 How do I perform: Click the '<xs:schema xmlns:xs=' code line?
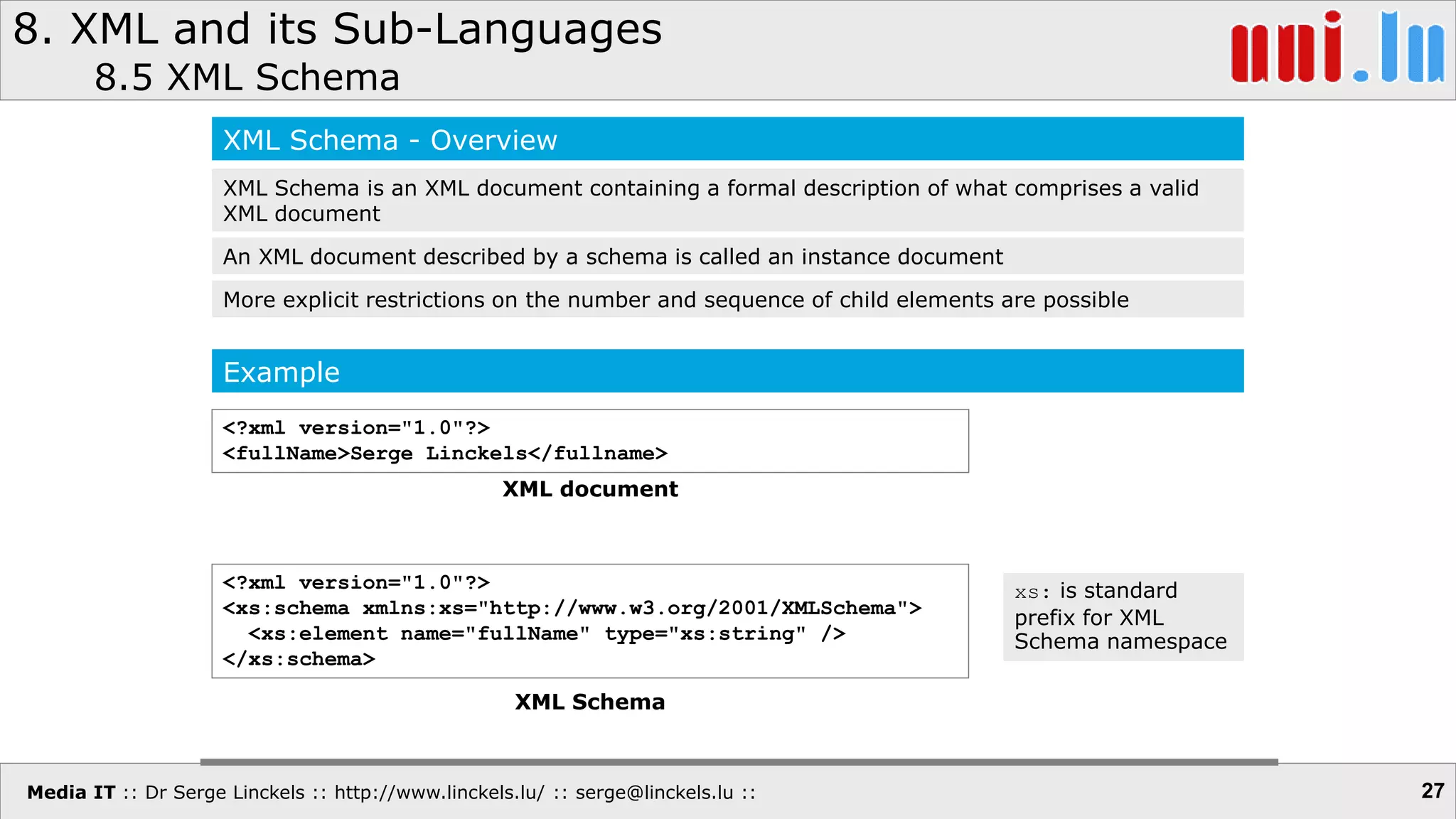572,609
